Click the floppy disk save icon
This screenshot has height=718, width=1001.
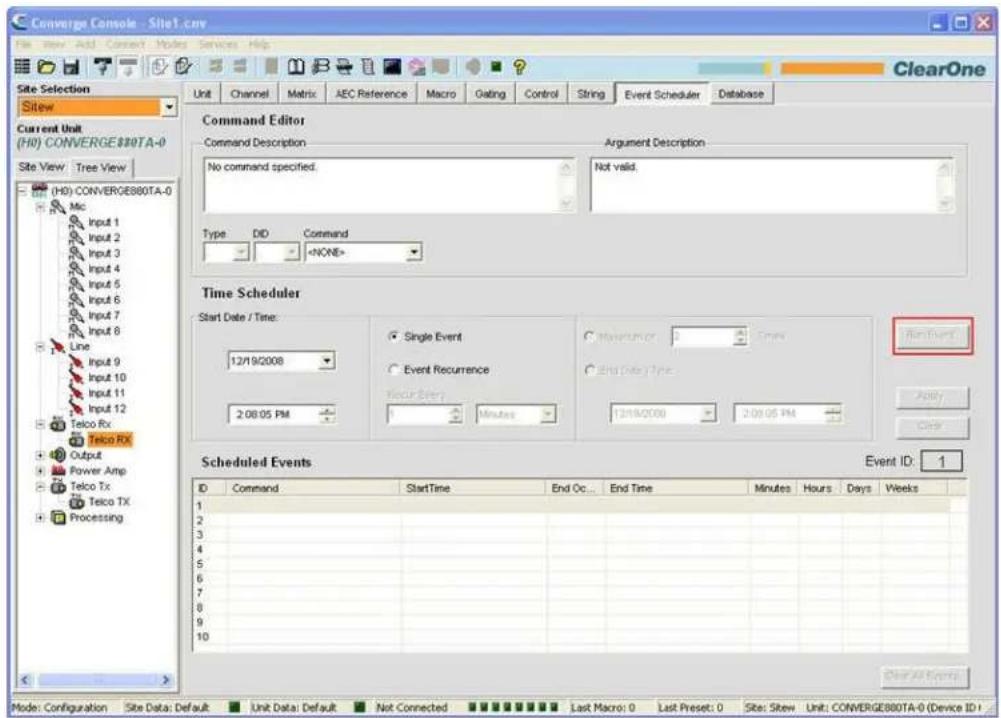pos(70,66)
